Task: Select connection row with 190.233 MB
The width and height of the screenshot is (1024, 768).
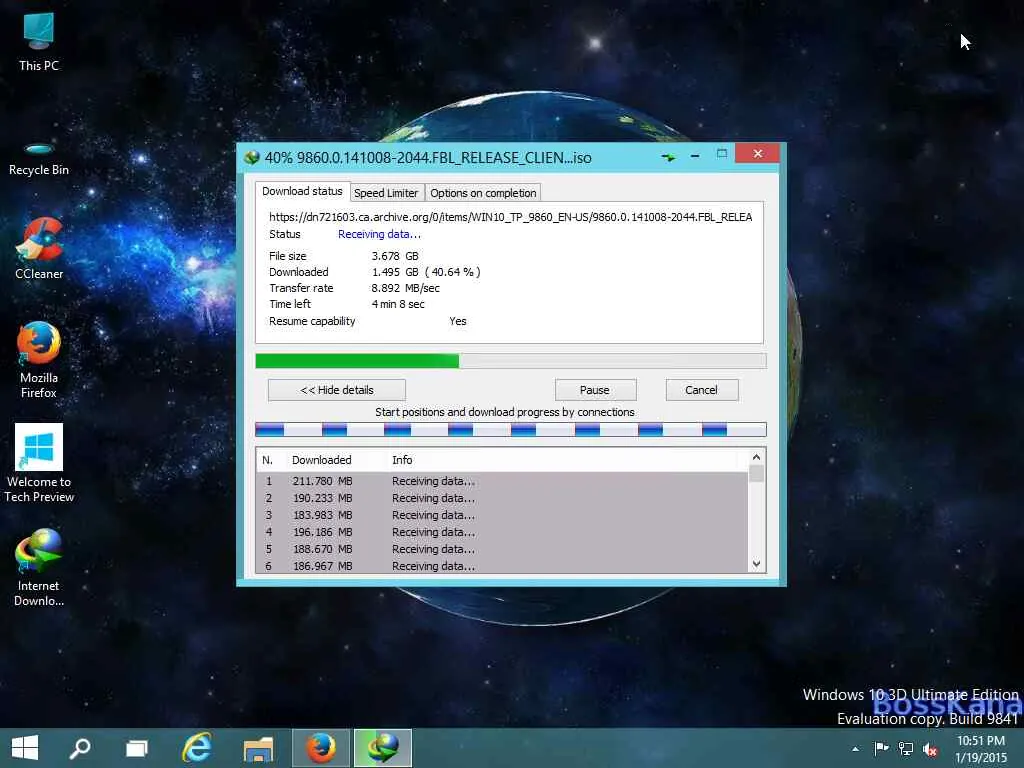Action: click(x=502, y=498)
